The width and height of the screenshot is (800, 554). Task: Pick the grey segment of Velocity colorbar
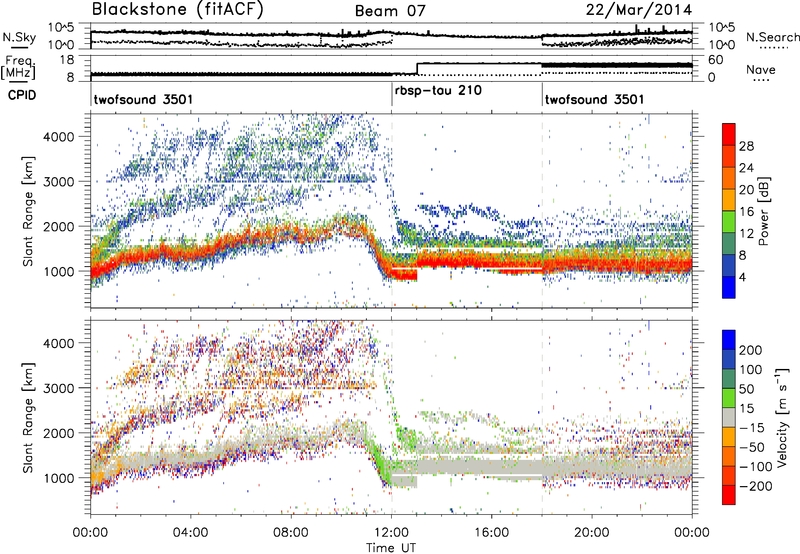(x=729, y=418)
